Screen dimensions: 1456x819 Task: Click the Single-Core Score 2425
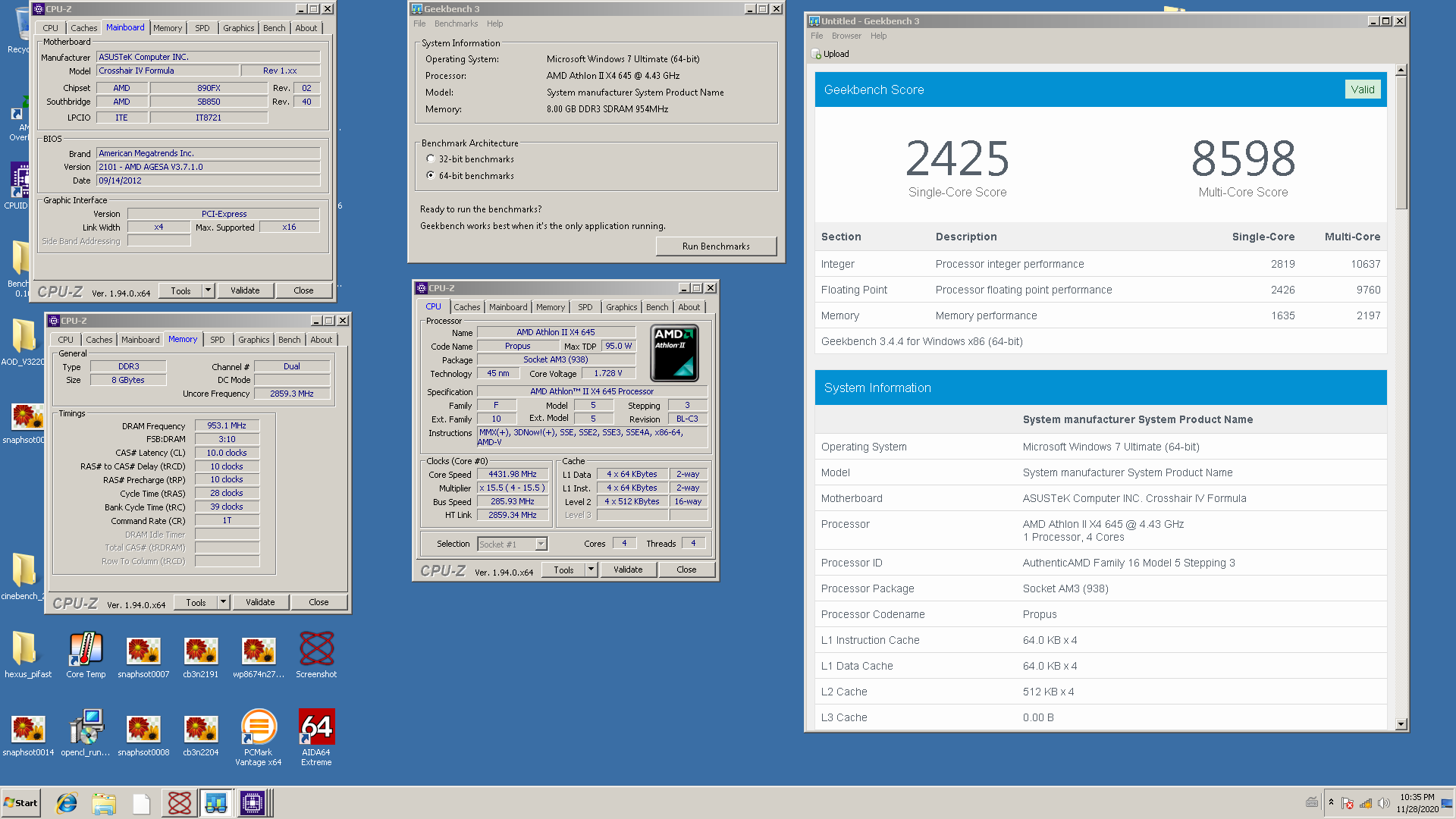click(x=957, y=158)
